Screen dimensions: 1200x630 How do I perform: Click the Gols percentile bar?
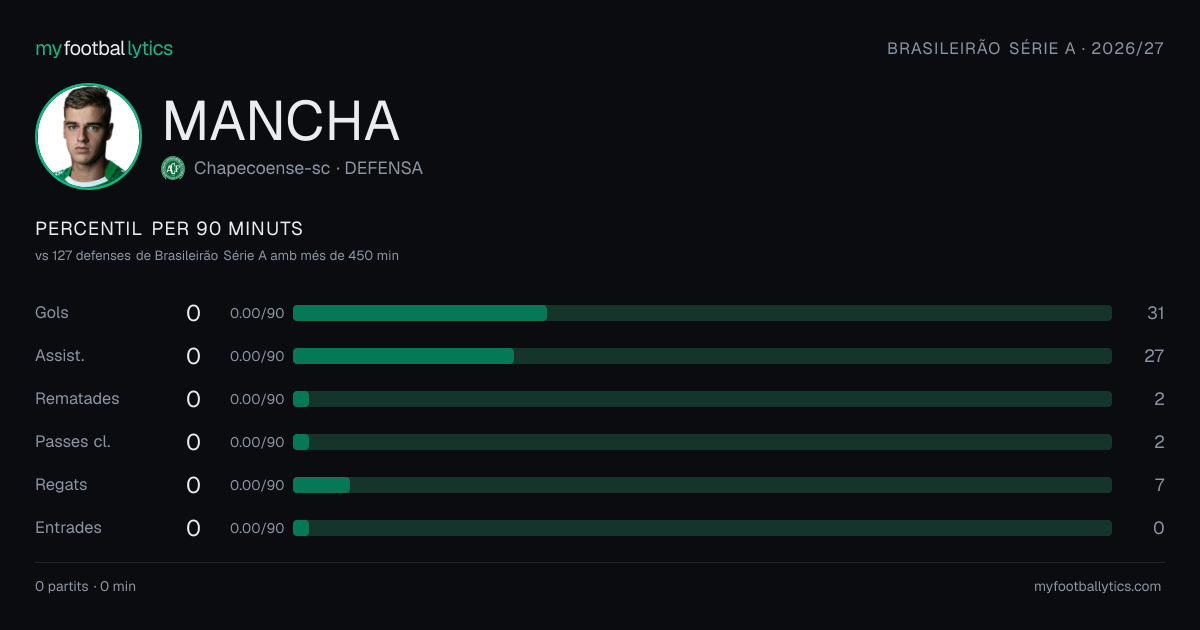pyautogui.click(x=702, y=313)
